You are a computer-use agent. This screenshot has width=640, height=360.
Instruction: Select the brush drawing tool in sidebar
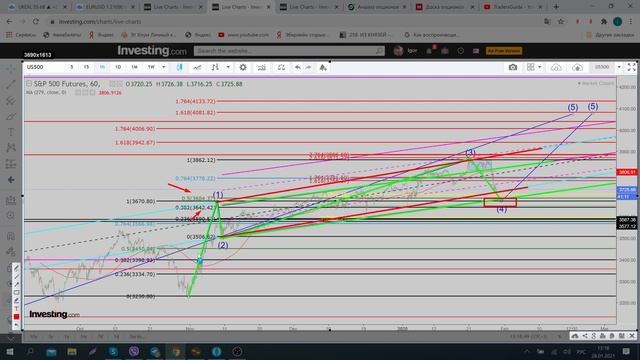tap(11, 116)
